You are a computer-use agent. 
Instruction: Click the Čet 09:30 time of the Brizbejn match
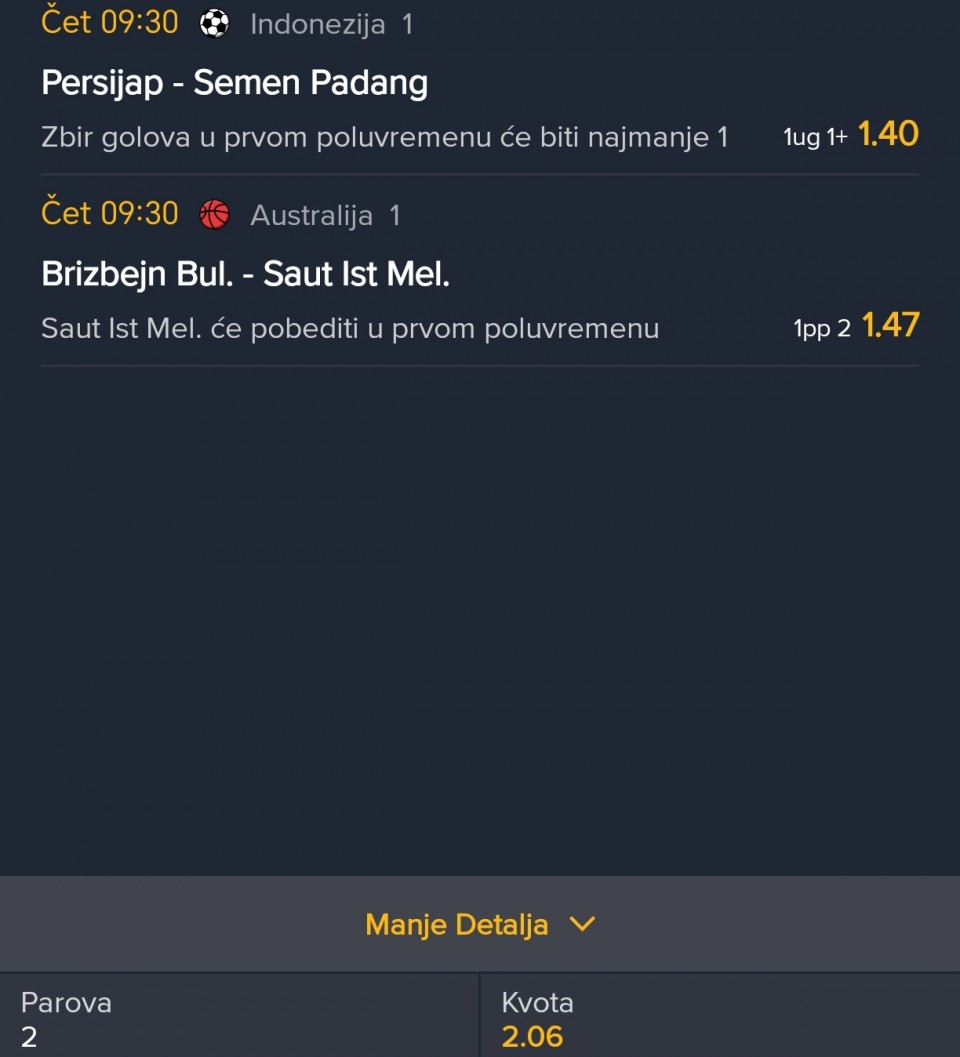pos(110,213)
